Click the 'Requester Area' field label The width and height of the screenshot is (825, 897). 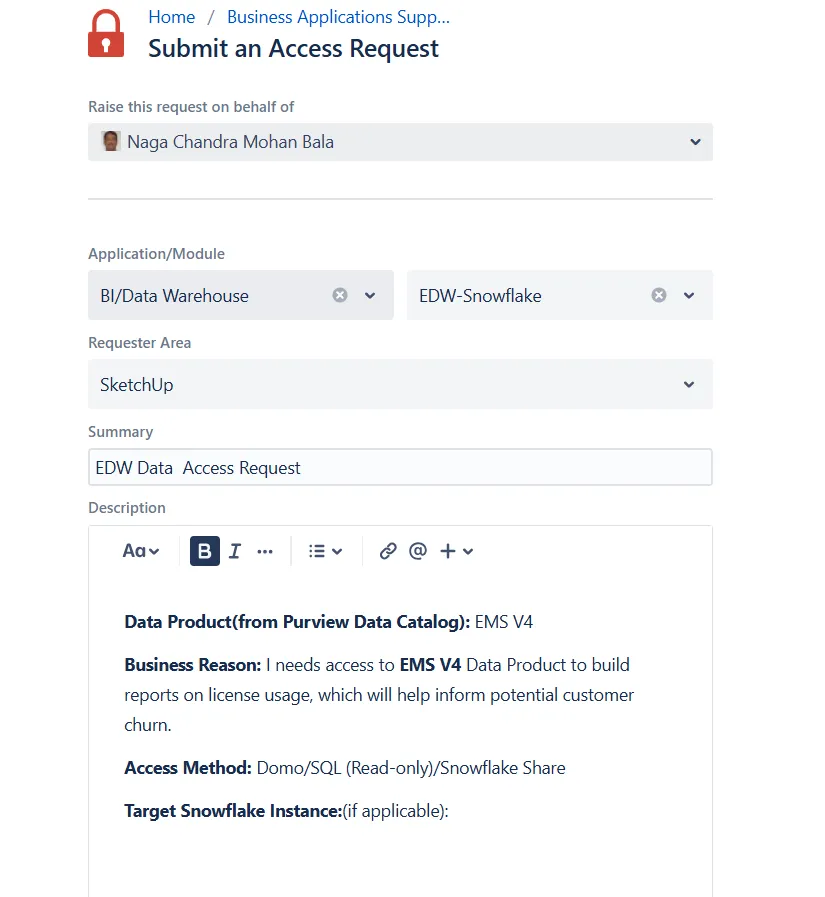coord(140,343)
